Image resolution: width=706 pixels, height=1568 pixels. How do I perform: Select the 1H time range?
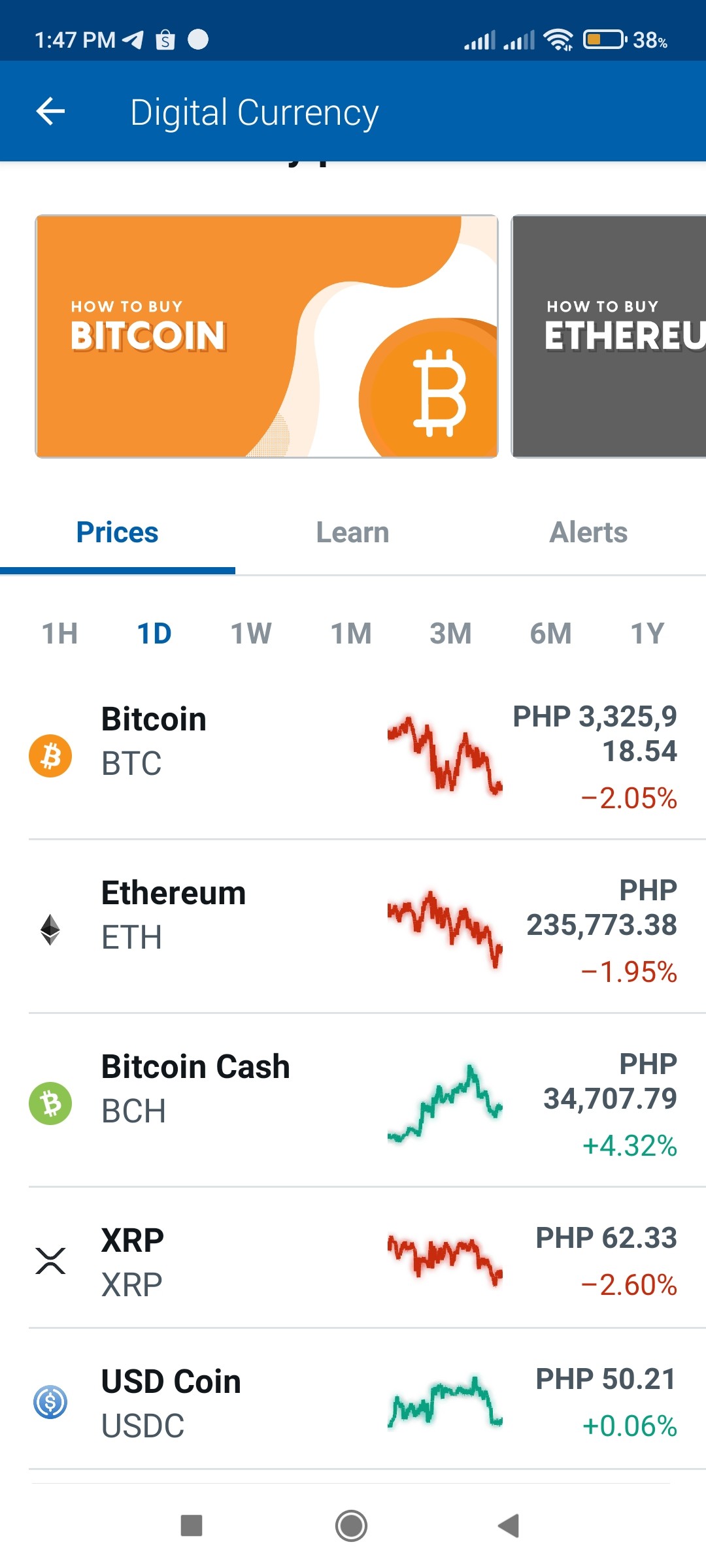59,633
